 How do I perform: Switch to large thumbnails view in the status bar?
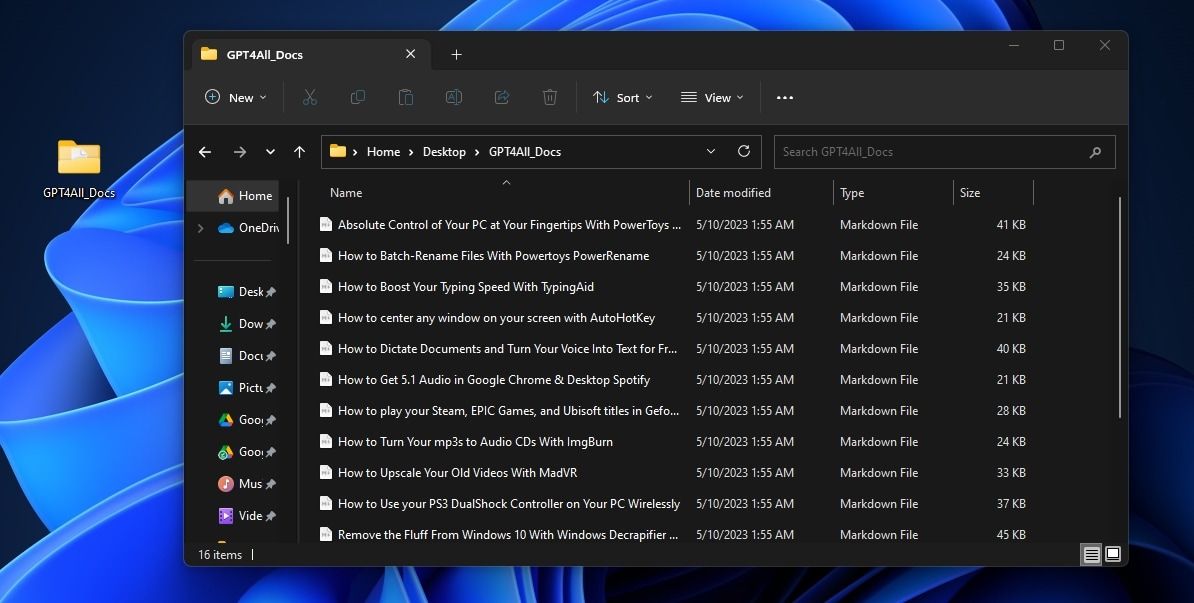1112,554
